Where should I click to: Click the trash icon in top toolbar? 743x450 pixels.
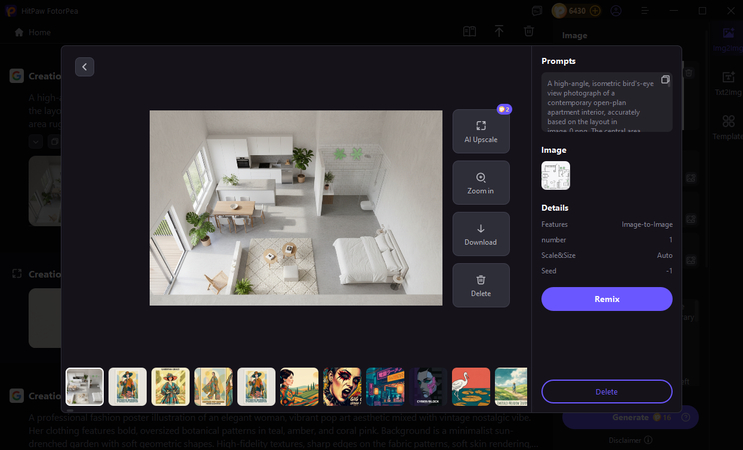click(529, 31)
